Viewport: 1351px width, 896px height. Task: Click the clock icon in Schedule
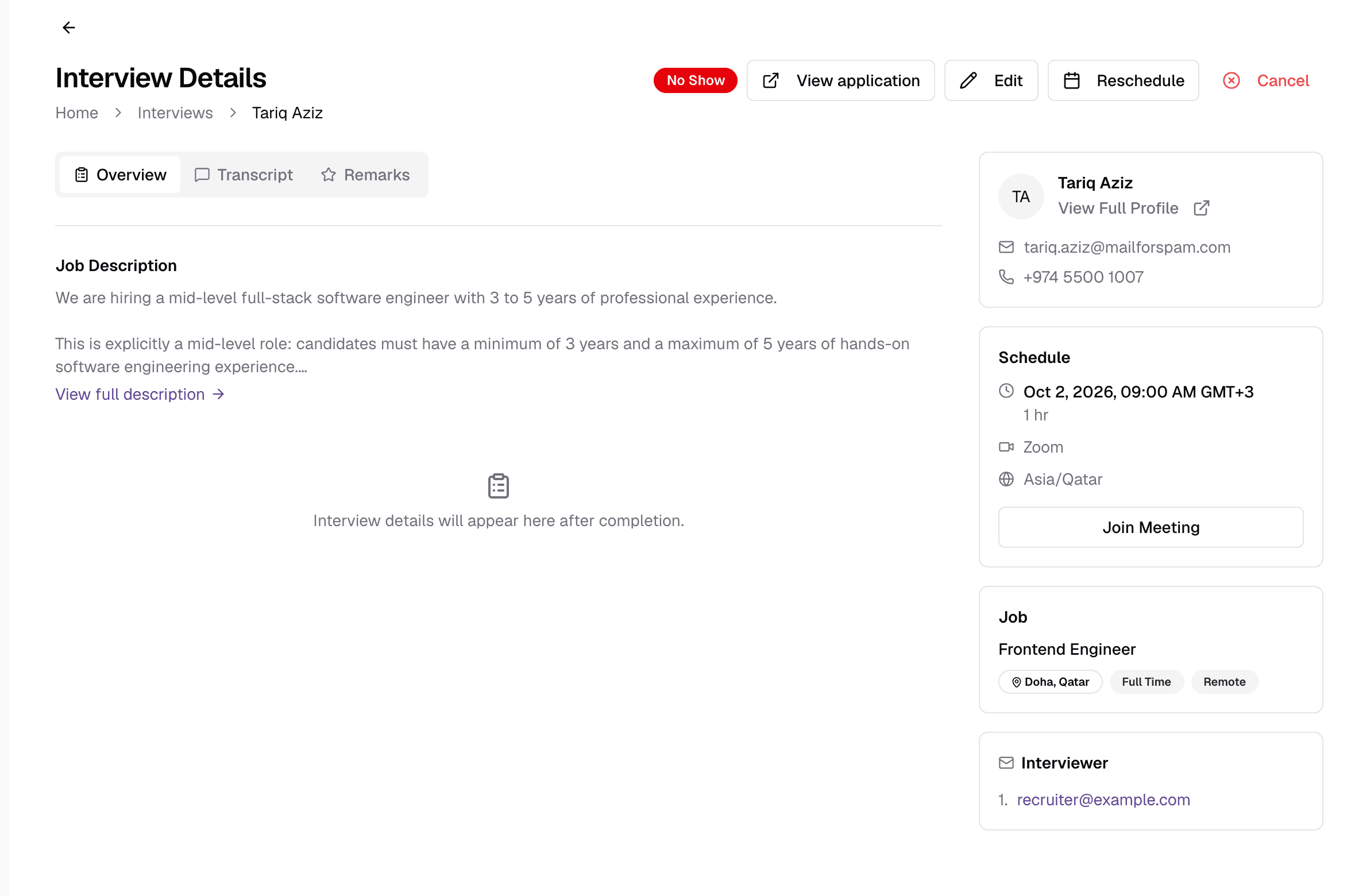[1006, 391]
